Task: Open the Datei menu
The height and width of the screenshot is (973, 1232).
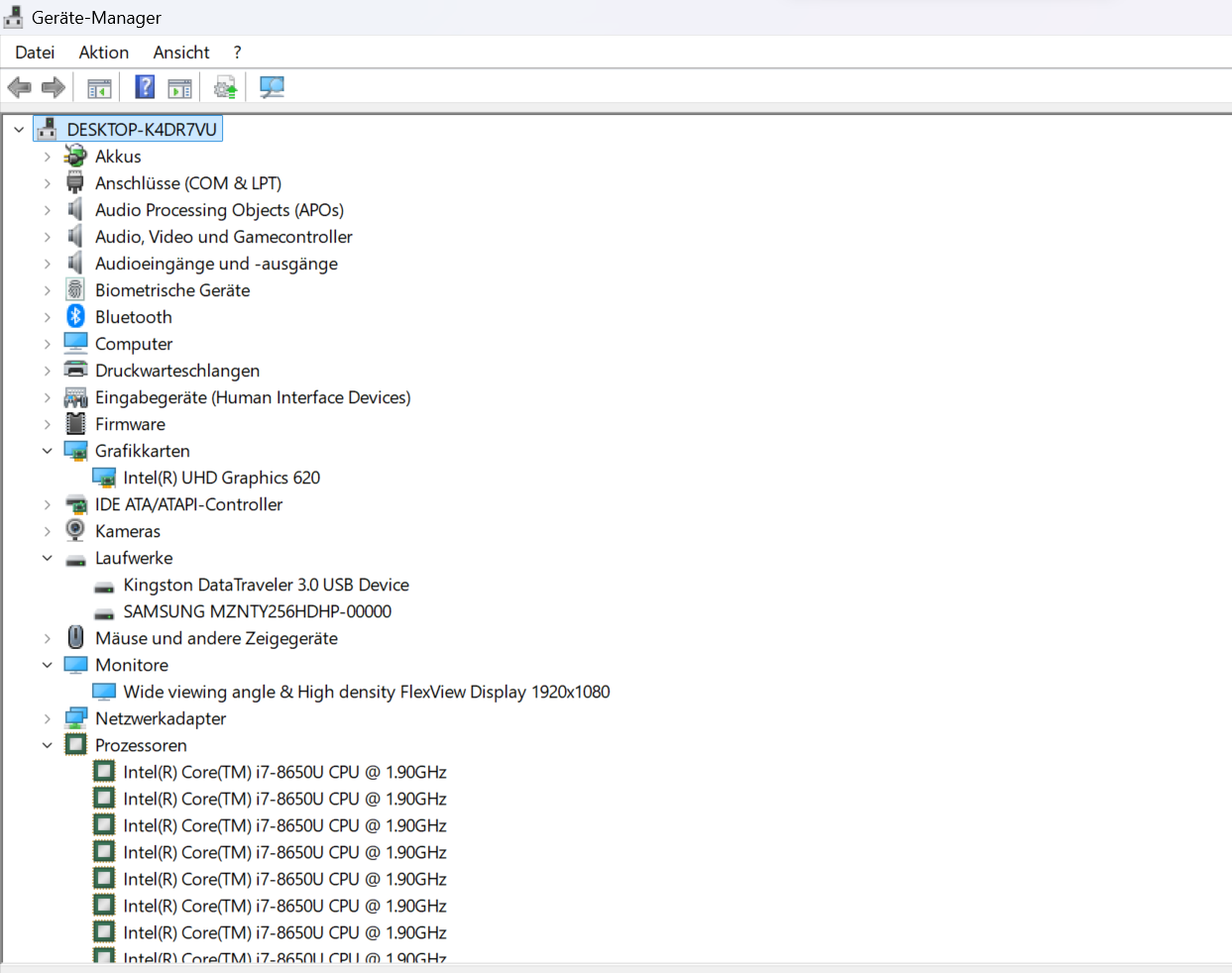Action: tap(35, 53)
